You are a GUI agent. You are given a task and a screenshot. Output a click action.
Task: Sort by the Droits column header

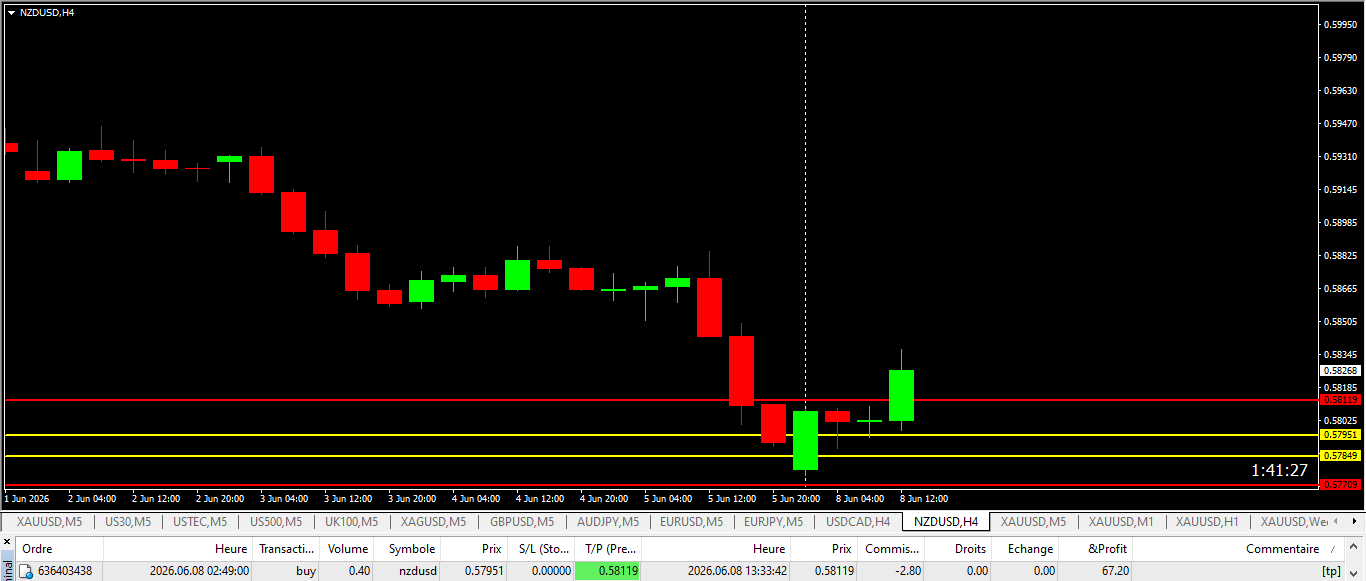pos(960,549)
